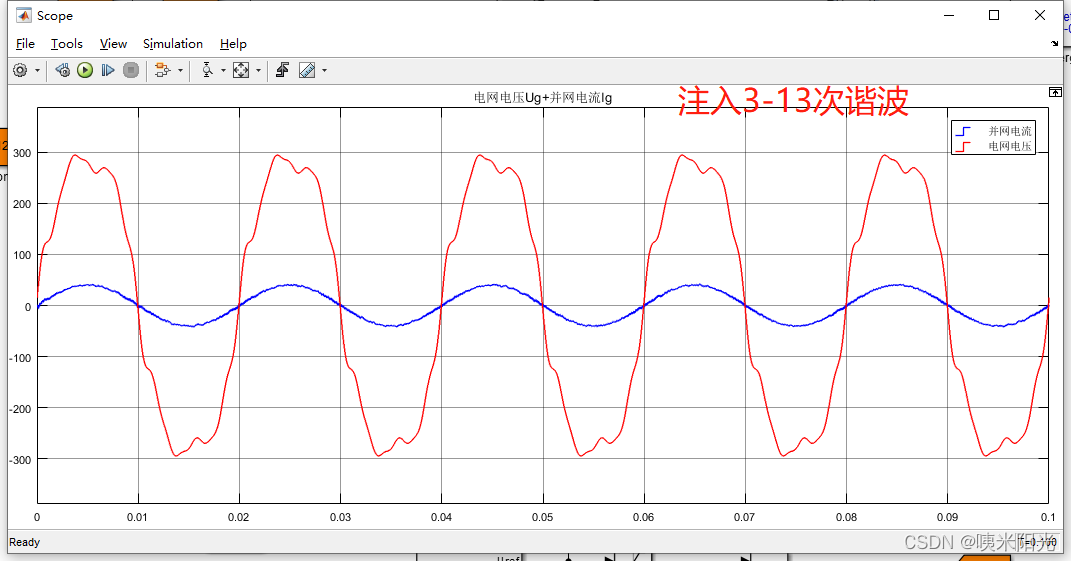Screen dimensions: 1071x561
Task: Click the 300 y-axis tick label
Action: 22,153
